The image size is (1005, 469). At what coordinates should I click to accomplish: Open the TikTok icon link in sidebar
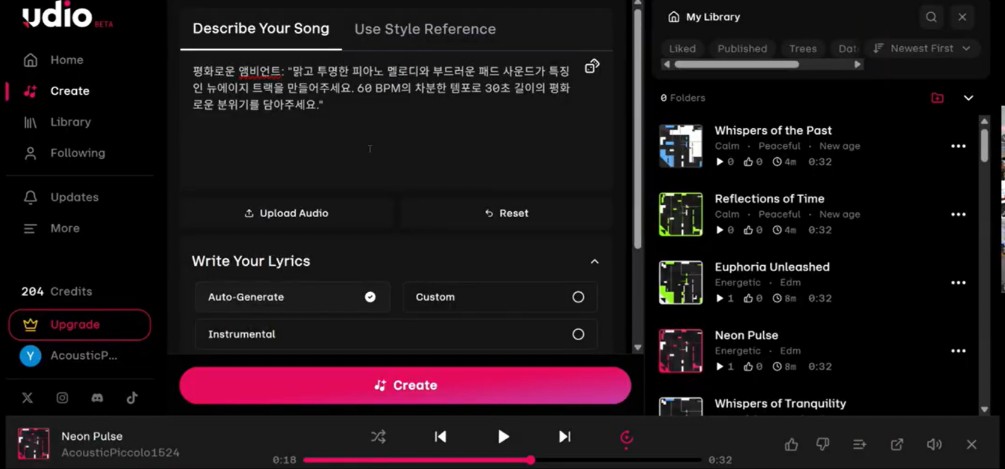[132, 398]
